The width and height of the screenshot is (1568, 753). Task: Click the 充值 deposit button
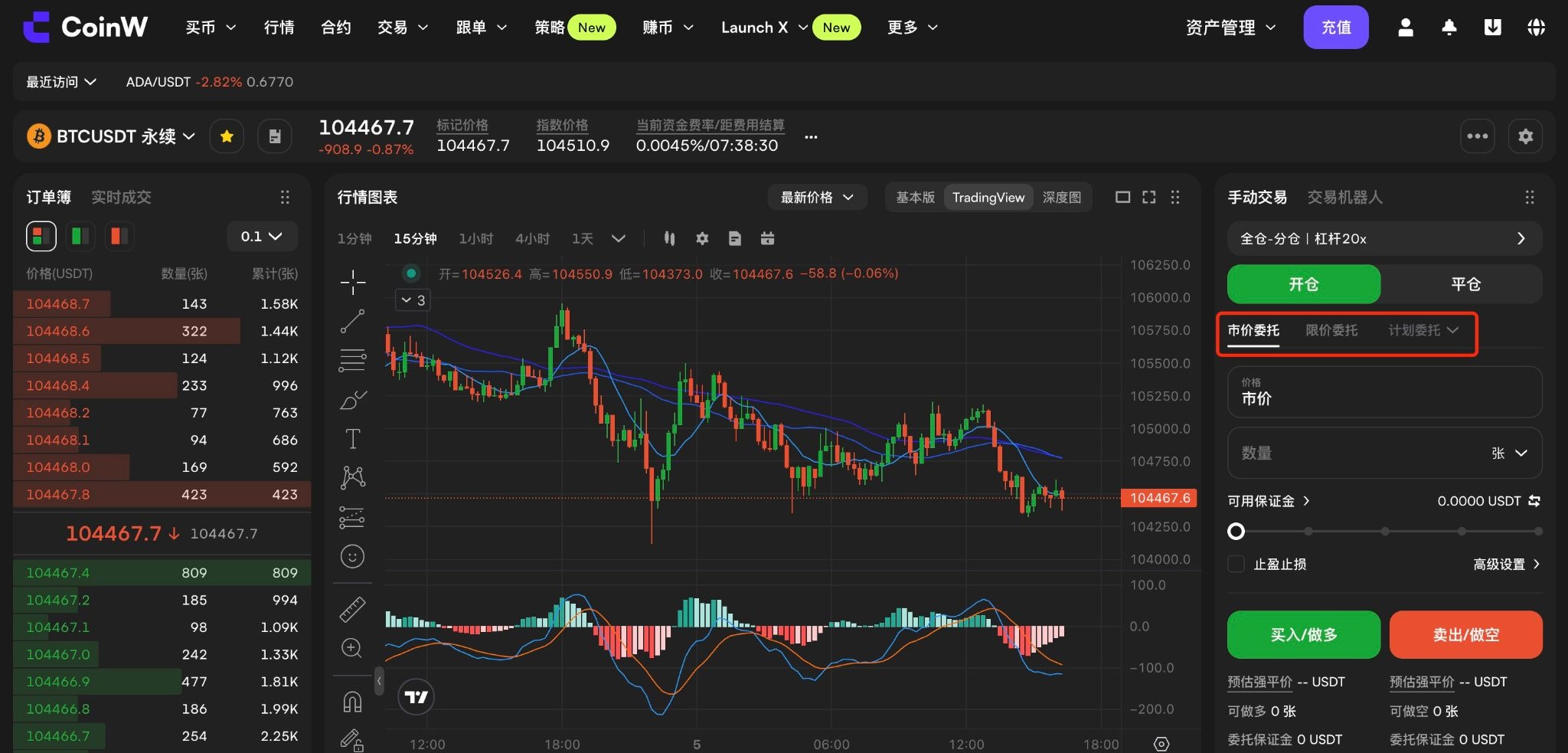[x=1336, y=28]
